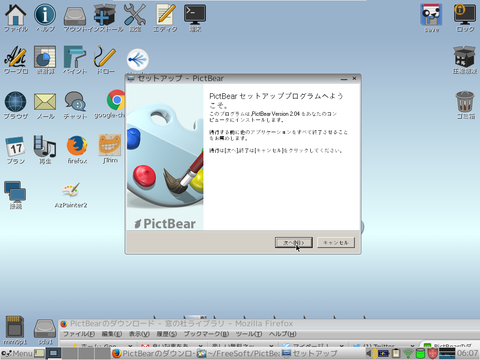Click the キャンセル button in PictBear setup
The height and width of the screenshot is (360, 480).
pos(336,242)
